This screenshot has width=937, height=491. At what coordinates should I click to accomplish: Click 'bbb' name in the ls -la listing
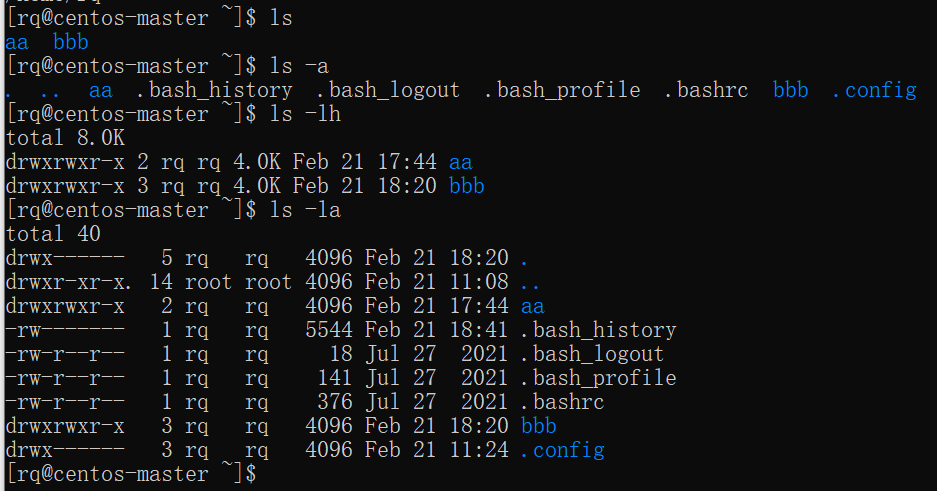[538, 425]
